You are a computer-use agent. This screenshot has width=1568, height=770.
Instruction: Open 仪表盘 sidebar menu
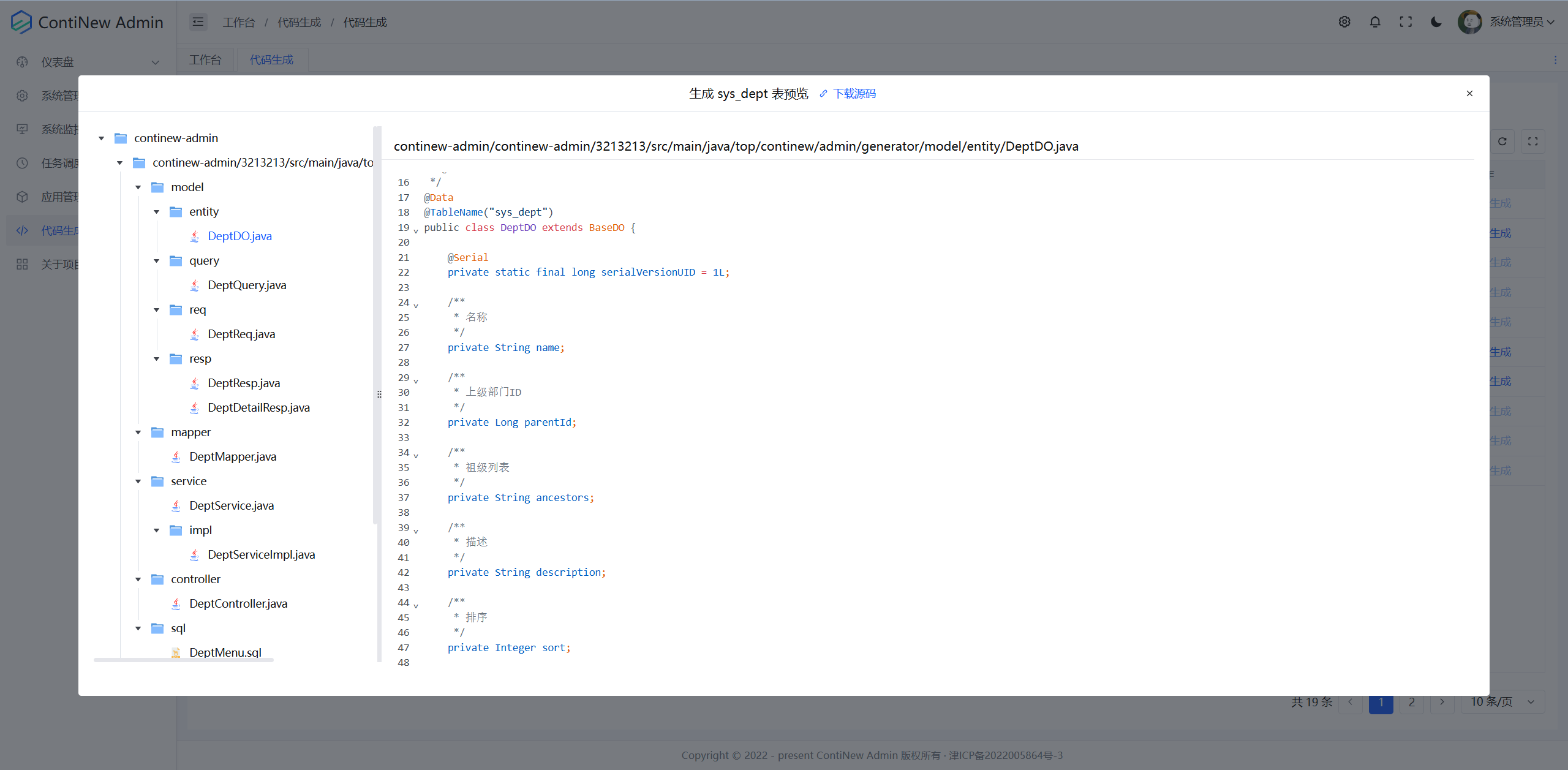click(x=58, y=62)
